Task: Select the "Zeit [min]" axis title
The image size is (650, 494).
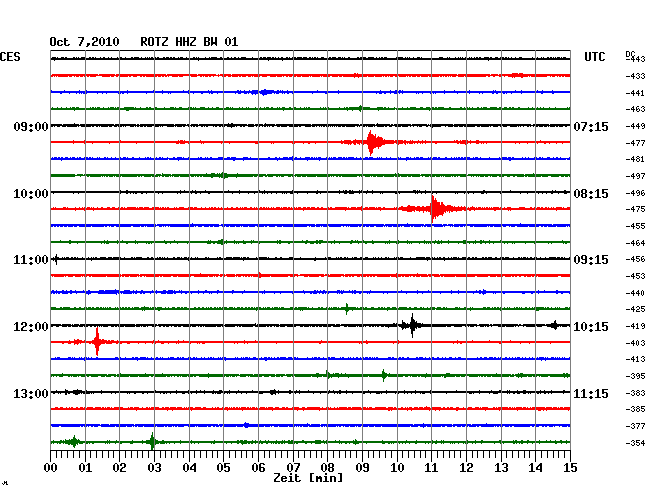Action: (308, 478)
